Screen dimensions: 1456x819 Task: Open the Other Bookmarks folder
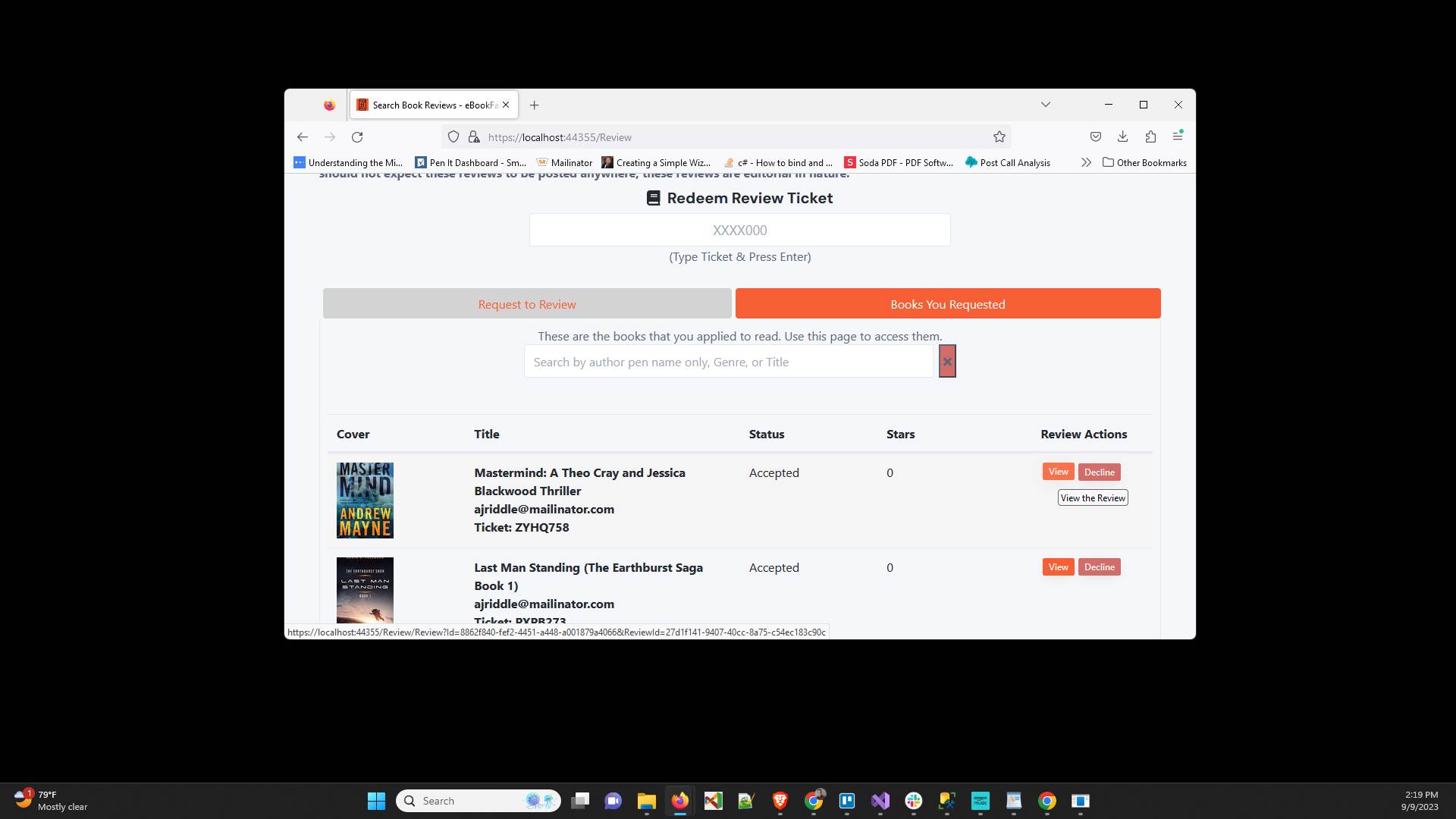(1144, 162)
